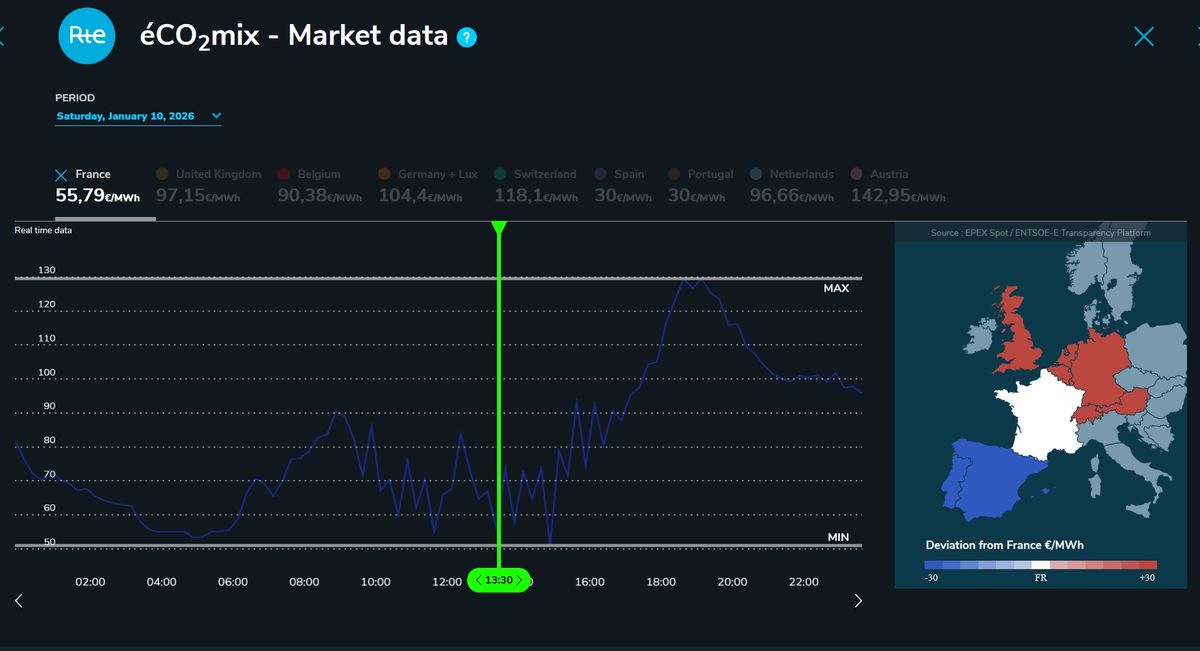Close the Market data panel with X
This screenshot has height=651, width=1200.
click(1143, 37)
